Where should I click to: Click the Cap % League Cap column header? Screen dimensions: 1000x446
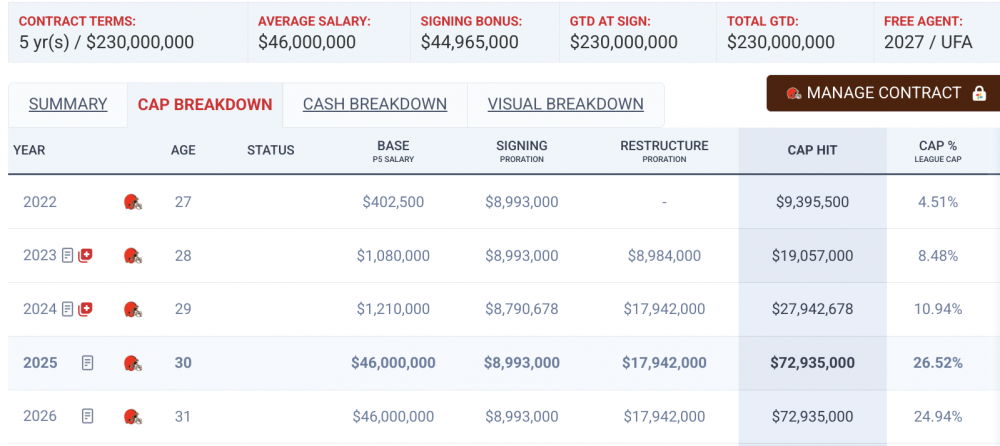click(938, 151)
